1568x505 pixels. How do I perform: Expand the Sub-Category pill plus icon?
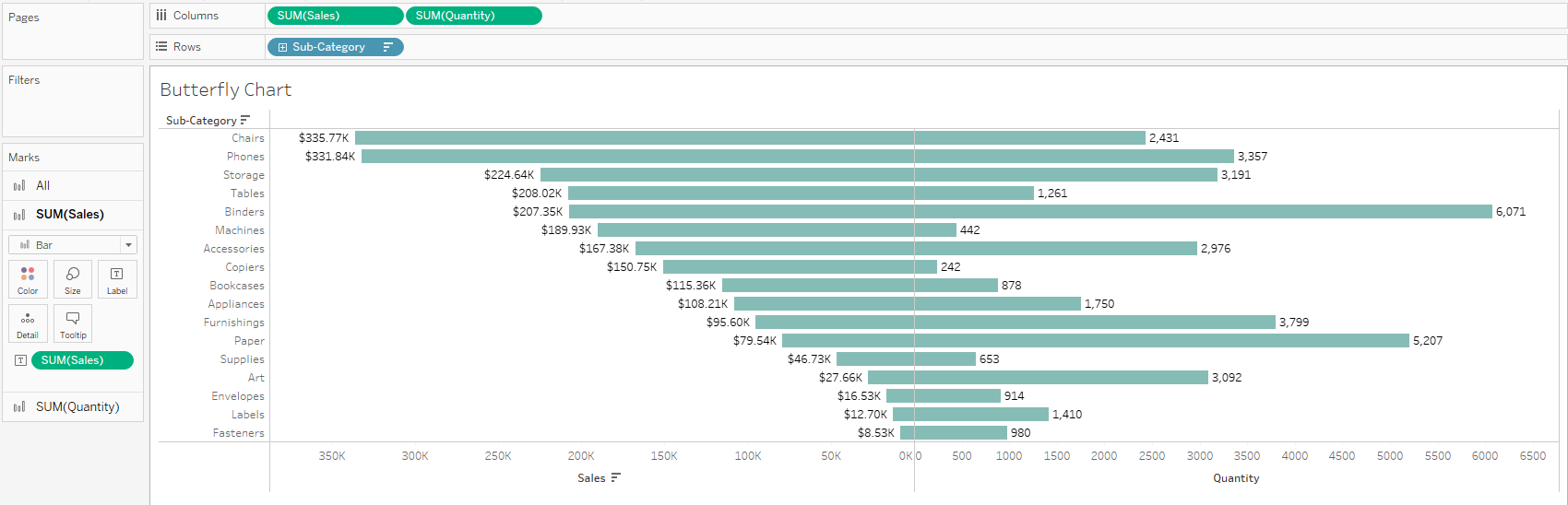pos(282,47)
